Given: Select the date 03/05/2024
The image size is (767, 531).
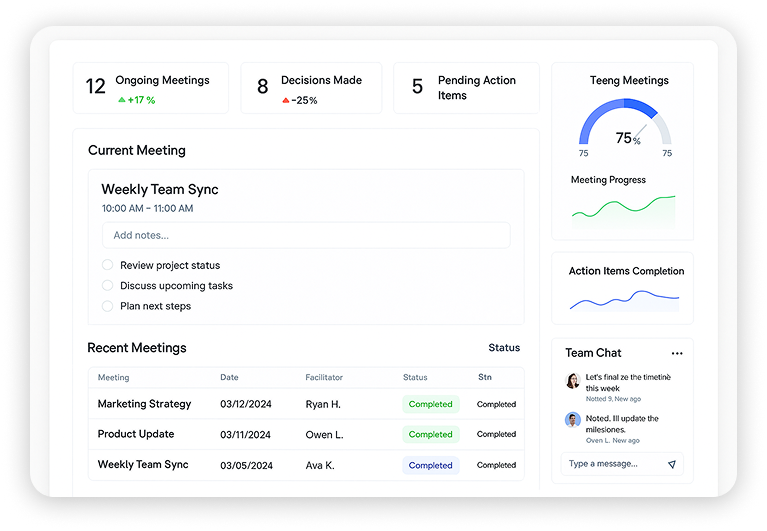Looking at the screenshot, I should (x=246, y=465).
